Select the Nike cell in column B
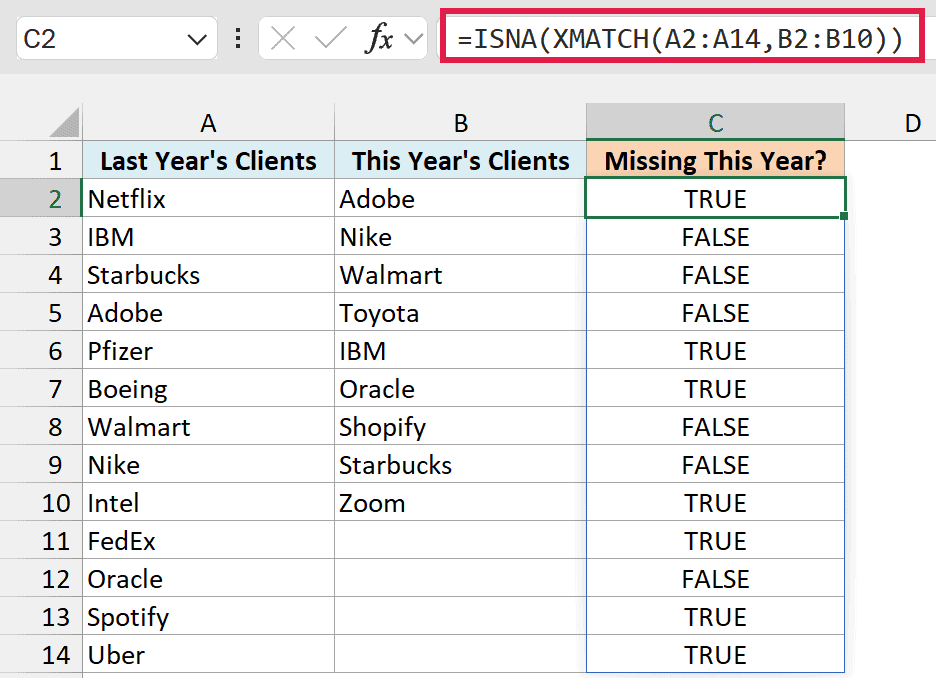 pos(460,236)
